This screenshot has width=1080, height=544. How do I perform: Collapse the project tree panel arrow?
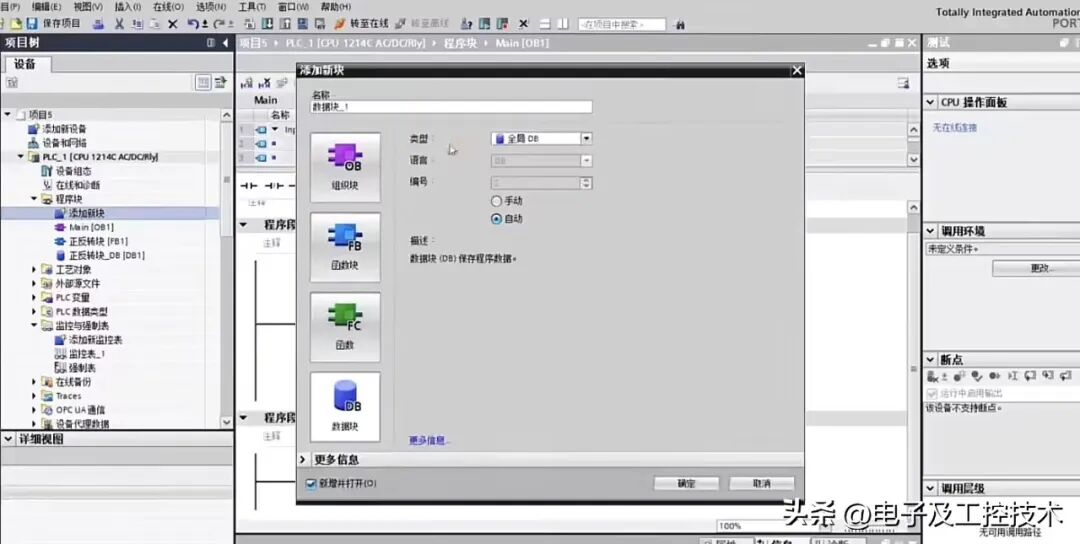(x=225, y=43)
